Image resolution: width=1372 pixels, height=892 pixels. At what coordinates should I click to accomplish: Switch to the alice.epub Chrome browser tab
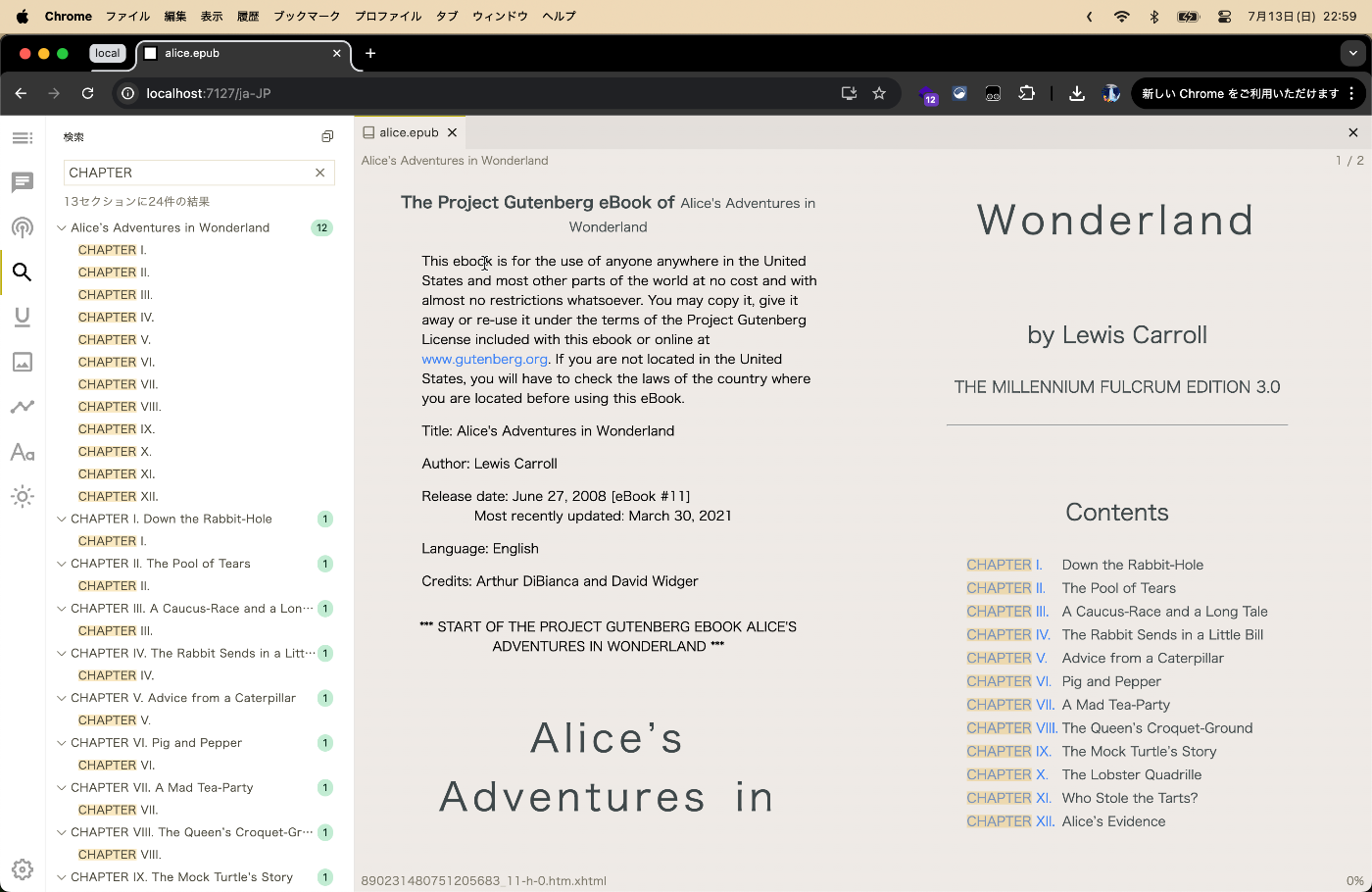[x=243, y=54]
